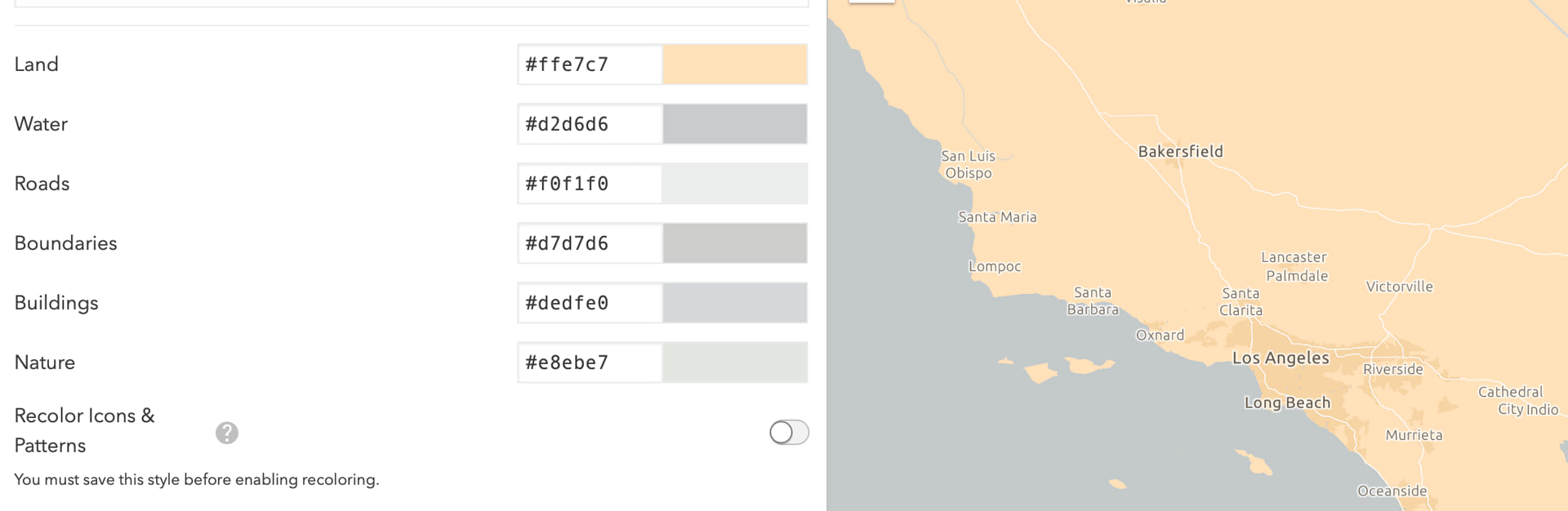Open the Nature color swatch
This screenshot has height=511, width=1568.
(x=735, y=362)
